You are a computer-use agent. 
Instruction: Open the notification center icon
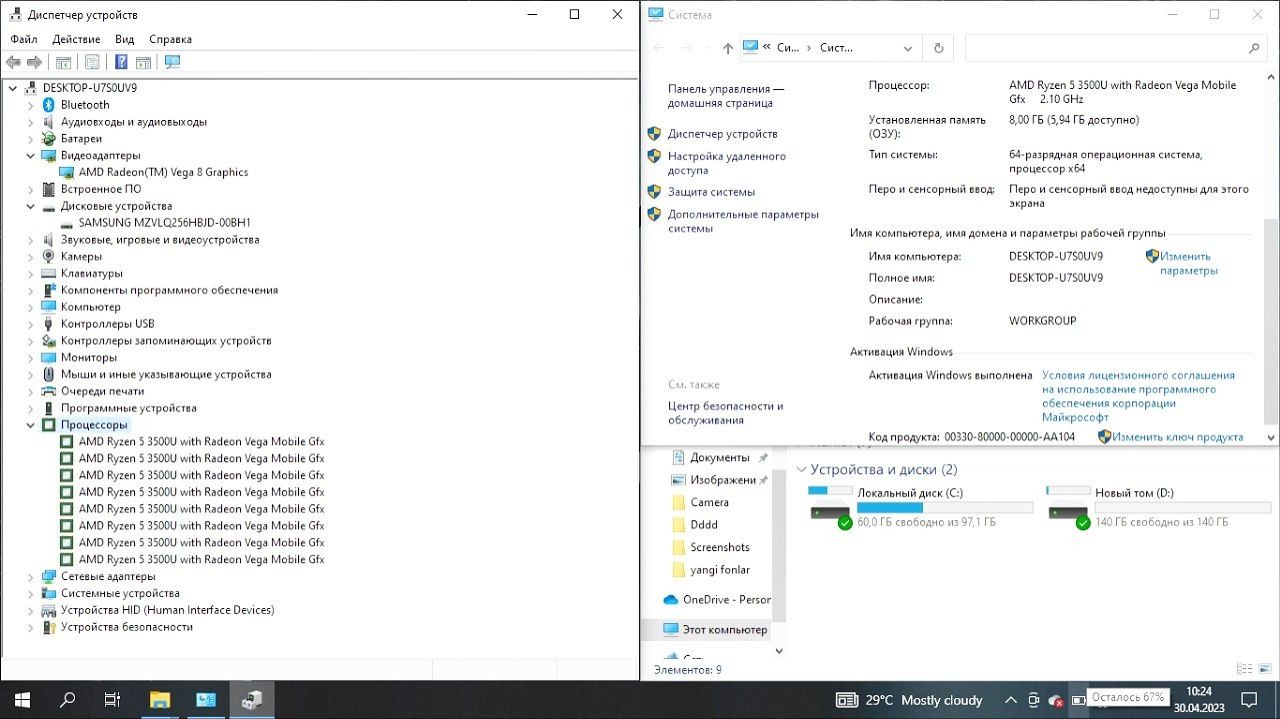pos(1248,699)
